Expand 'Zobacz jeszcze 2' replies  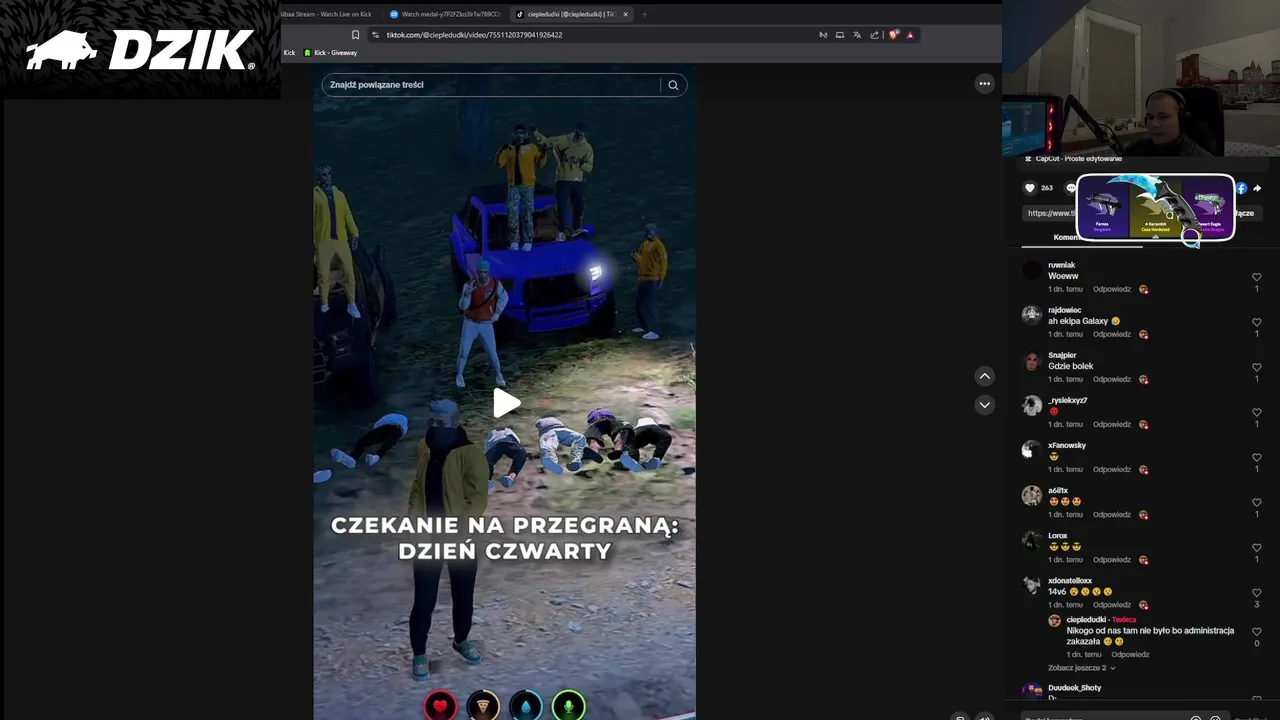(1082, 668)
